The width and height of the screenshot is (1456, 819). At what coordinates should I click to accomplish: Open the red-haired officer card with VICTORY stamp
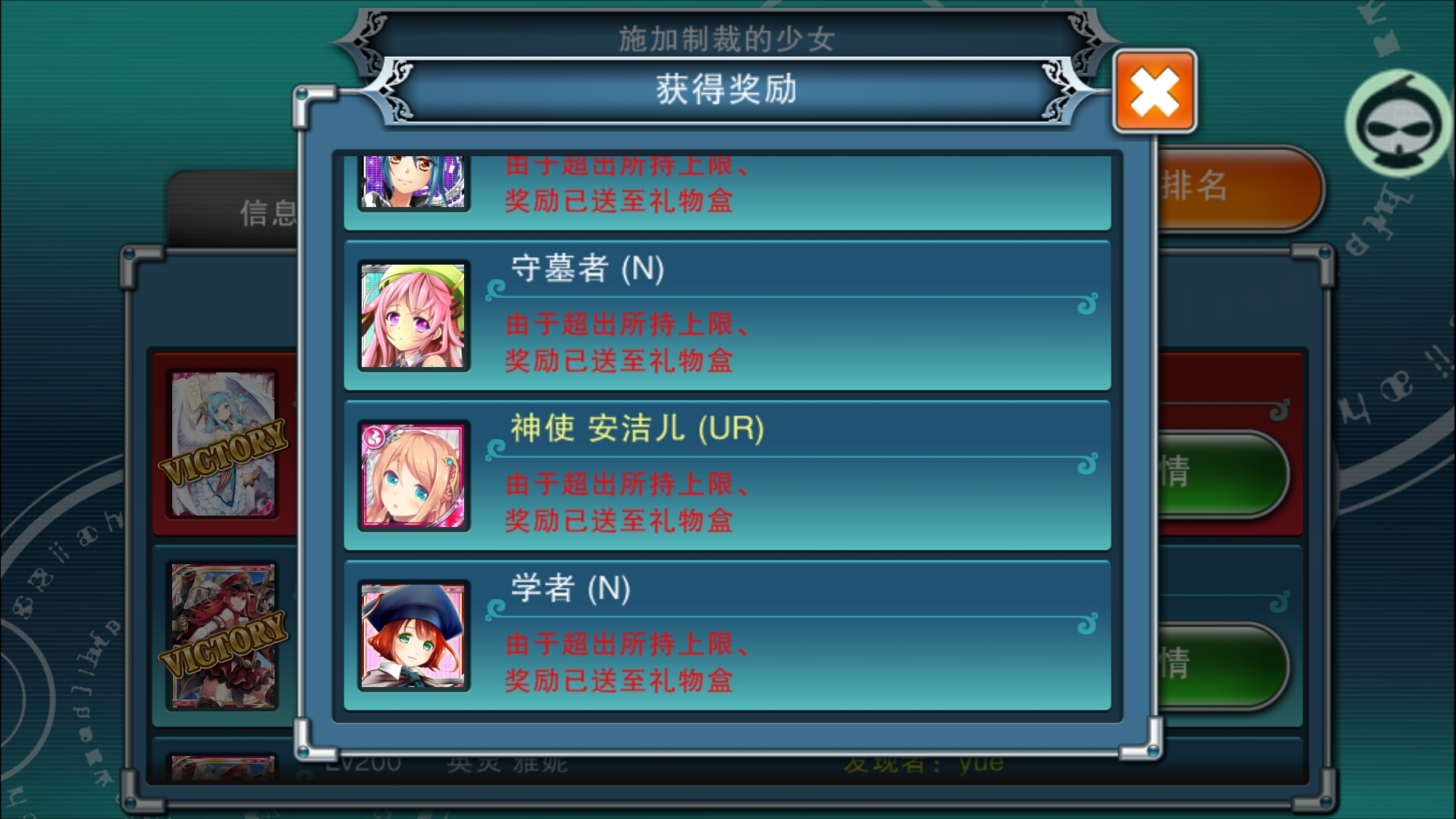pos(224,635)
